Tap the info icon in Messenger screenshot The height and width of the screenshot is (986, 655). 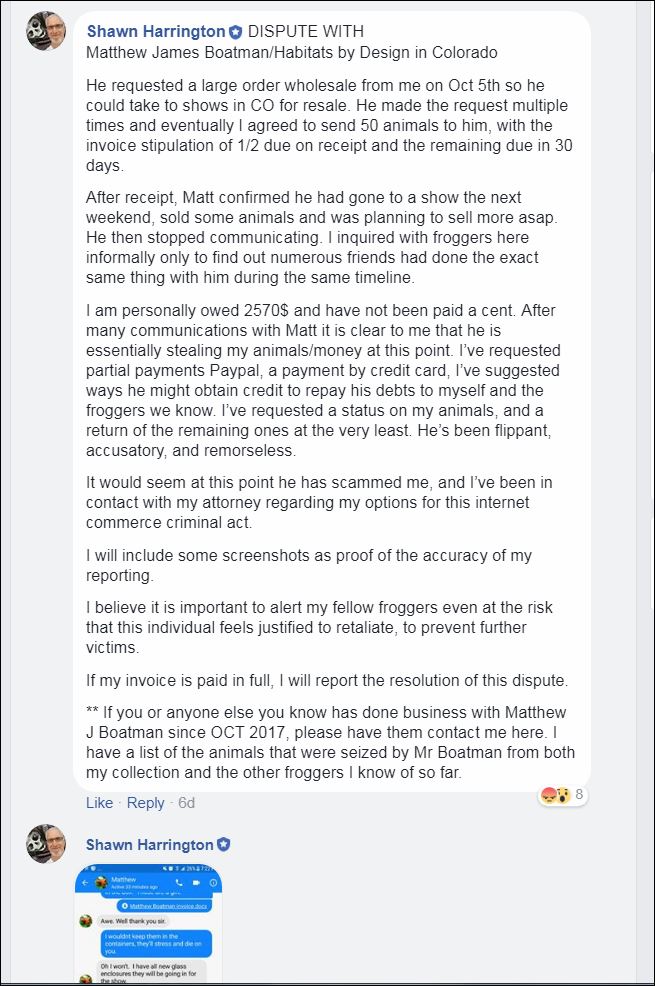click(213, 883)
